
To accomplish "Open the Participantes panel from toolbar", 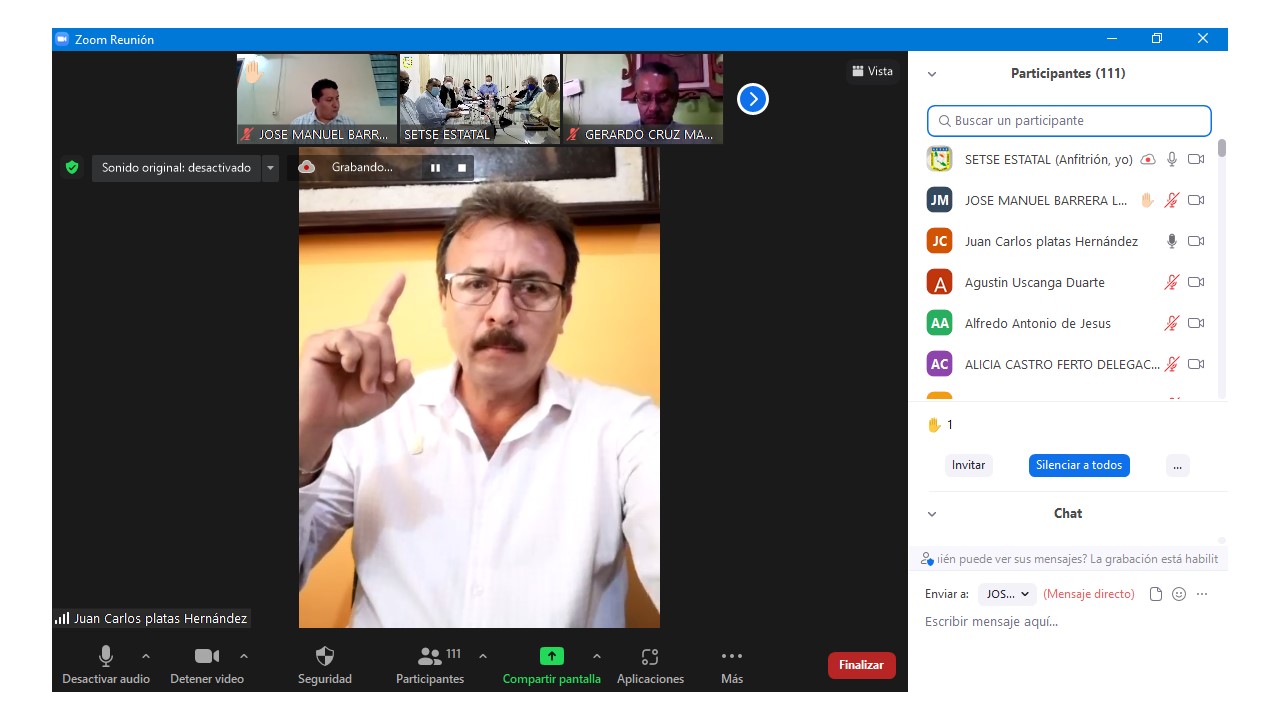I will pyautogui.click(x=430, y=666).
